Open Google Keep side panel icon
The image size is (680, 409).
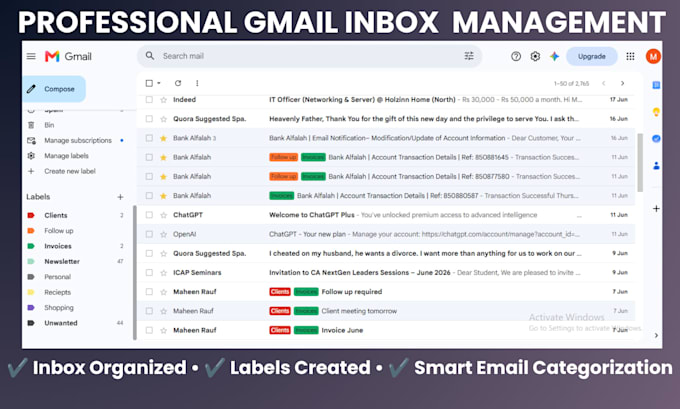(656, 112)
